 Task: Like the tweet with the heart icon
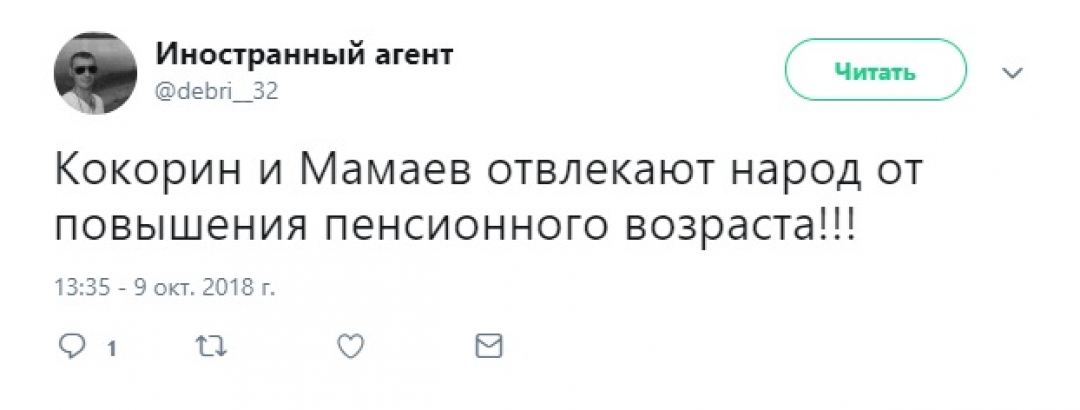(348, 347)
